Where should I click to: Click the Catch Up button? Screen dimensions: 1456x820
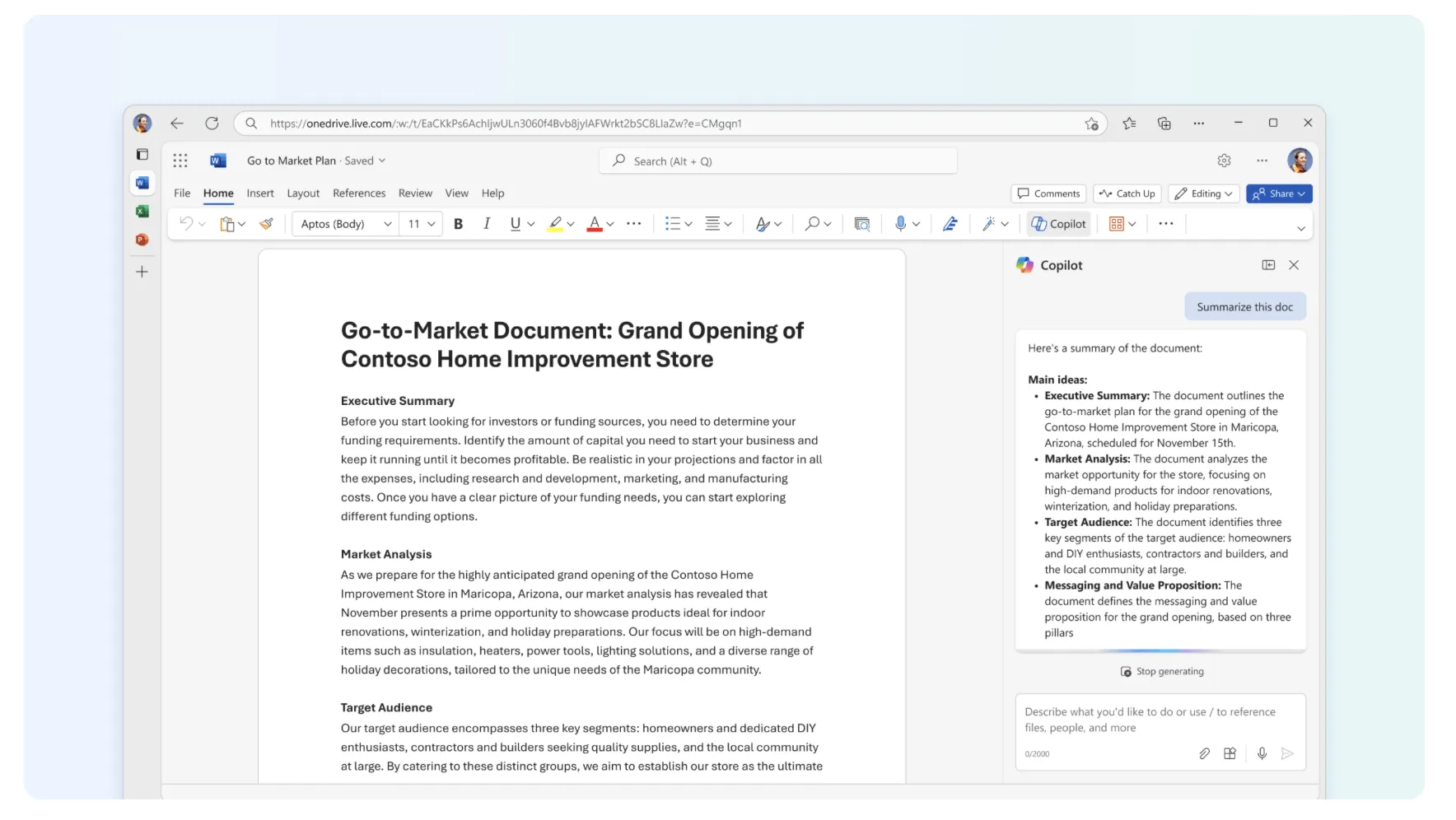(1127, 193)
